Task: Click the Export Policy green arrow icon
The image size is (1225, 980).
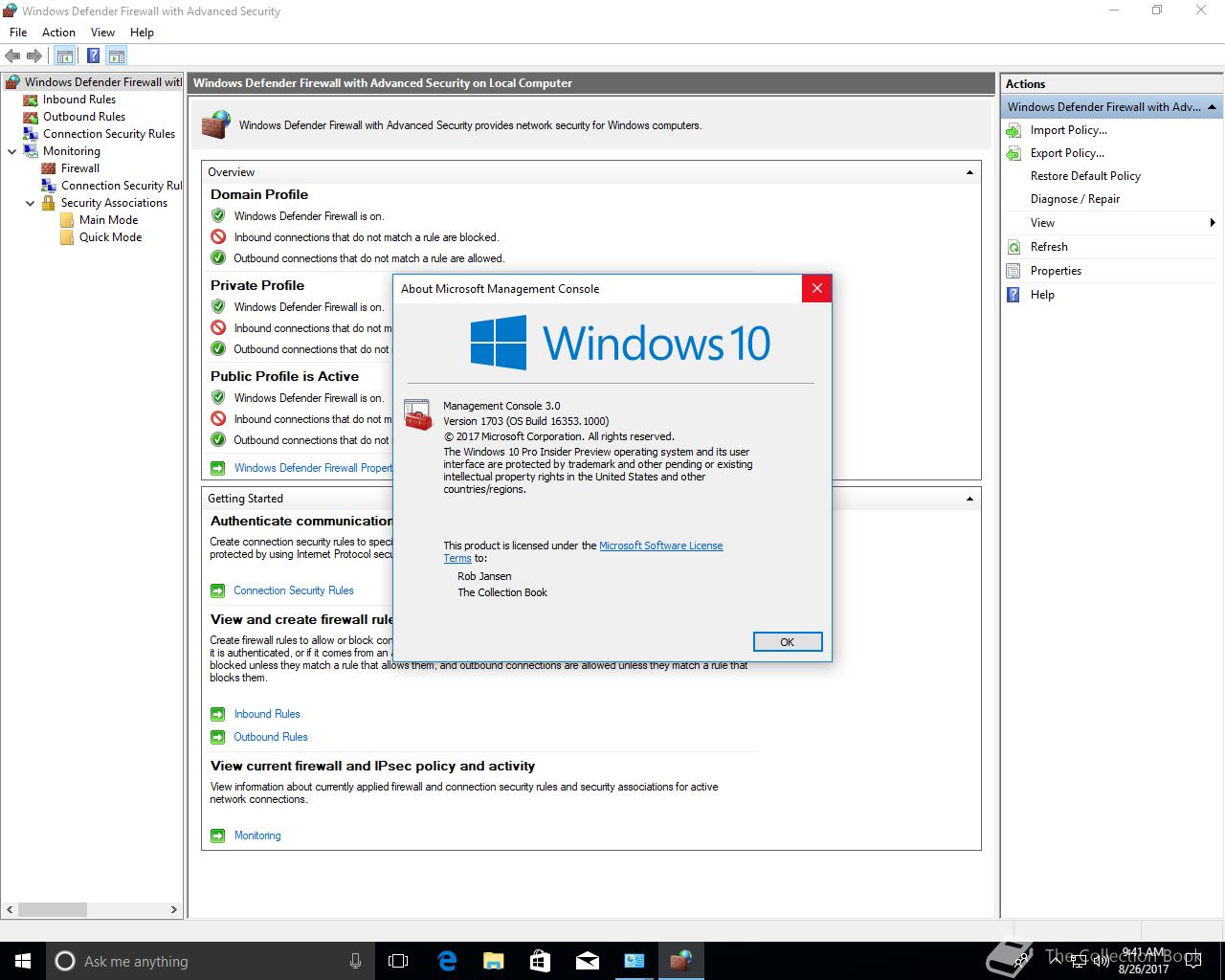Action: 1013,153
